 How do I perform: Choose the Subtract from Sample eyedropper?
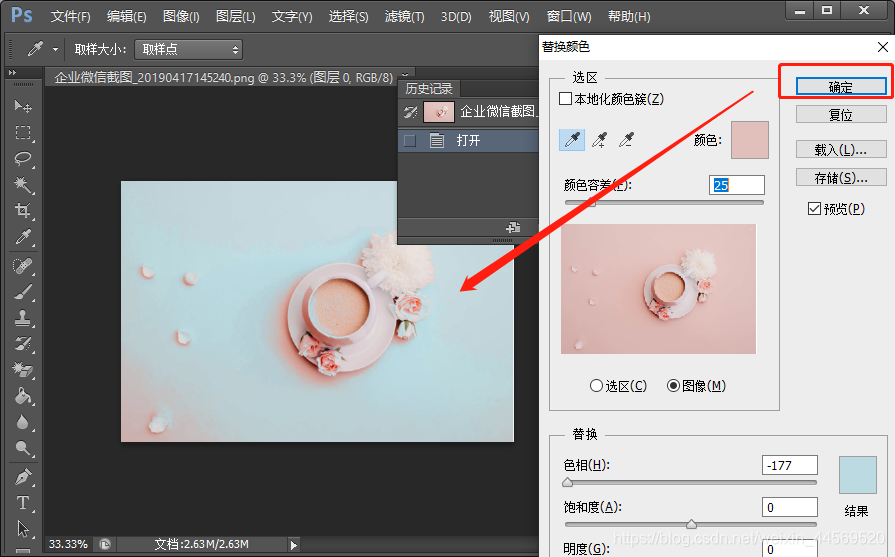626,140
